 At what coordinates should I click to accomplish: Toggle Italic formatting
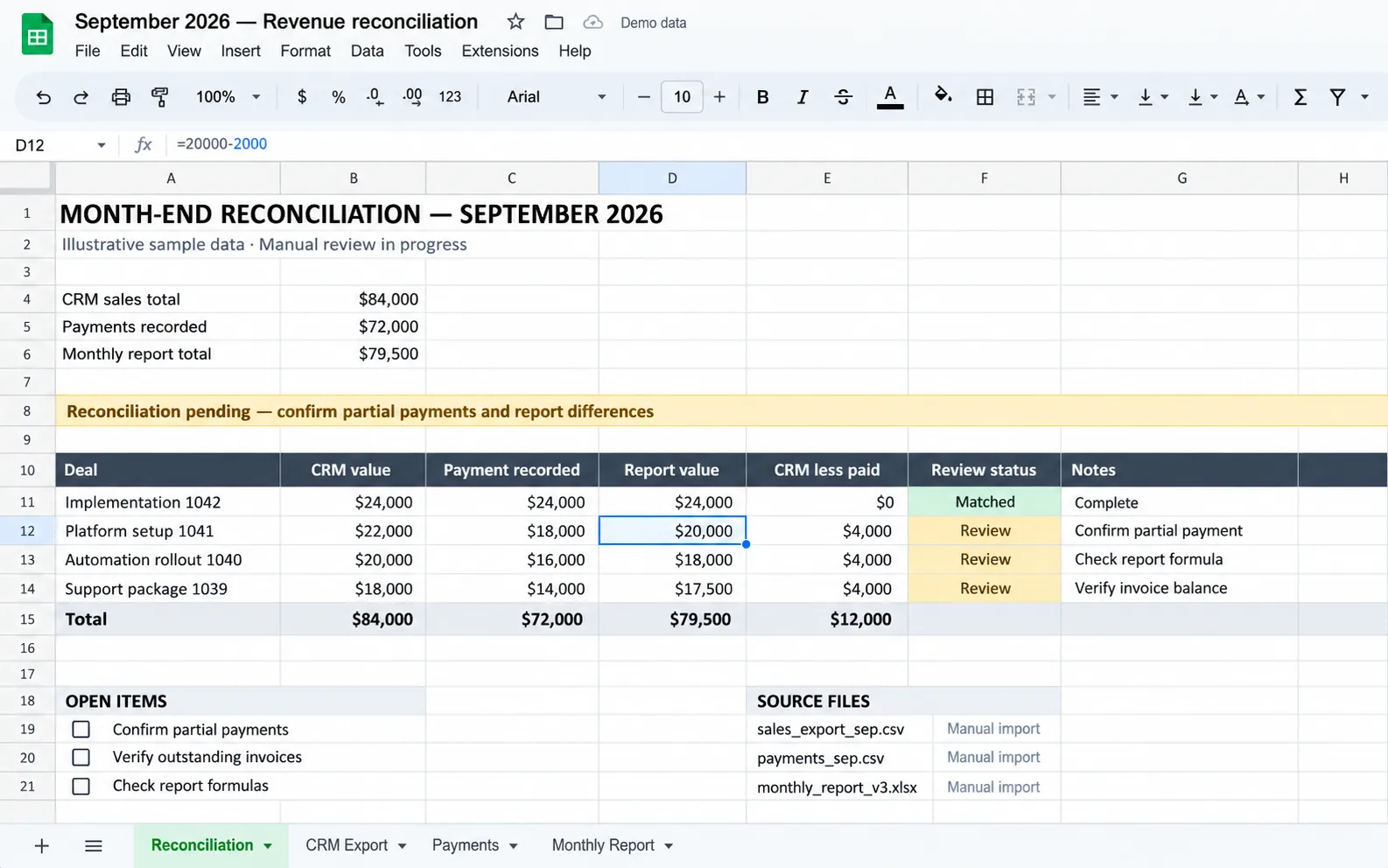tap(803, 97)
